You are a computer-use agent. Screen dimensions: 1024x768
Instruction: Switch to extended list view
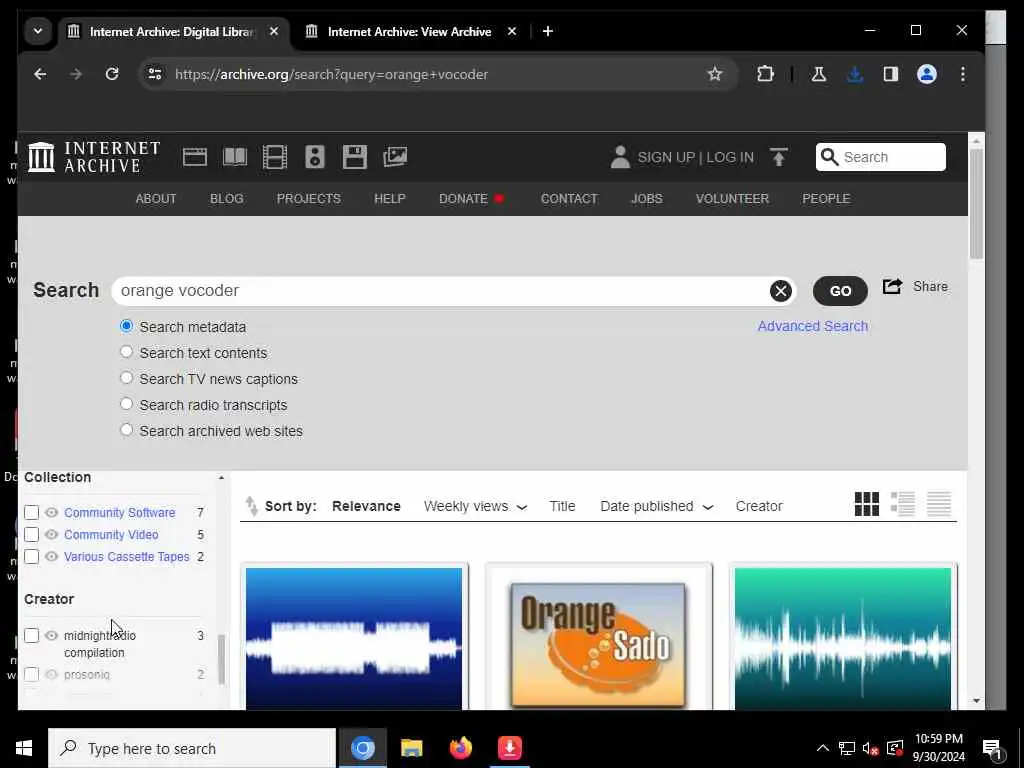click(x=903, y=504)
